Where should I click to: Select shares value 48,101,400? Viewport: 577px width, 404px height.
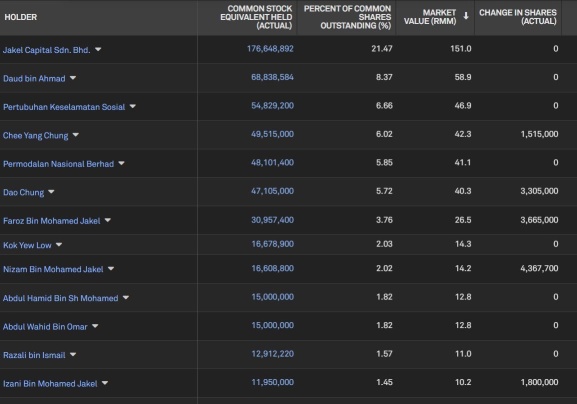tap(272, 163)
